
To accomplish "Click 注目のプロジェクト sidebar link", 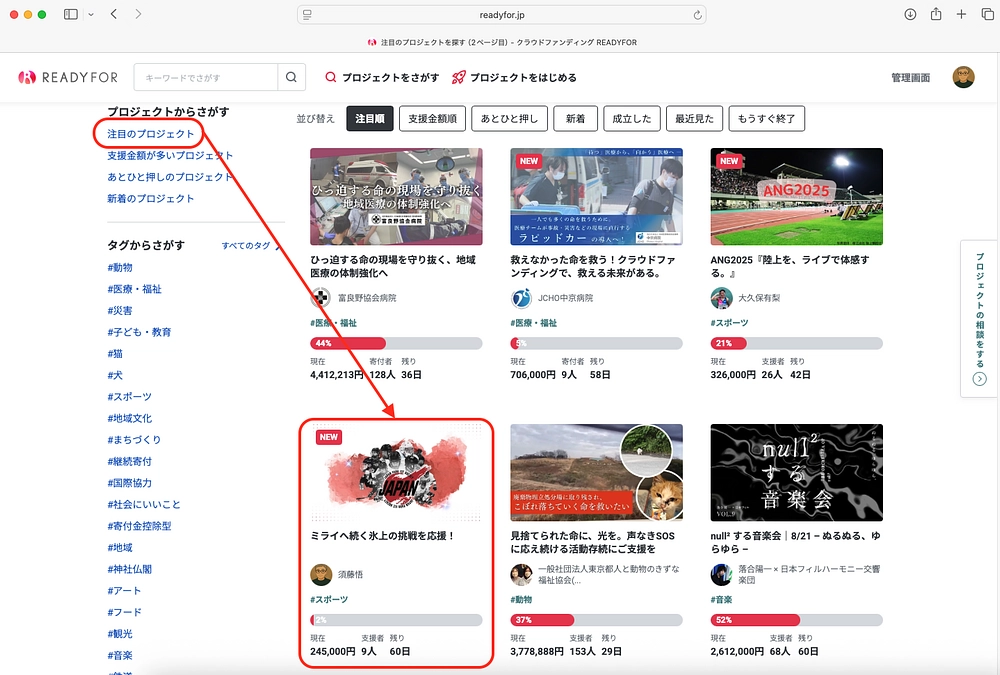I will 151,133.
